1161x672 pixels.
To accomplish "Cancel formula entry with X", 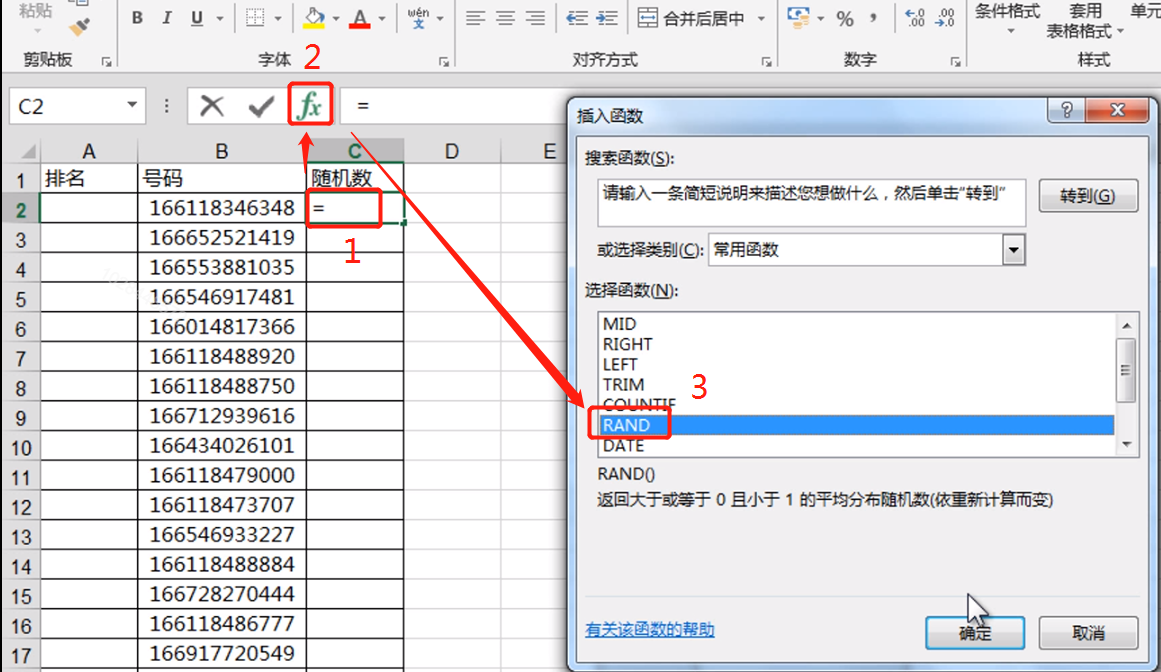I will pyautogui.click(x=212, y=107).
